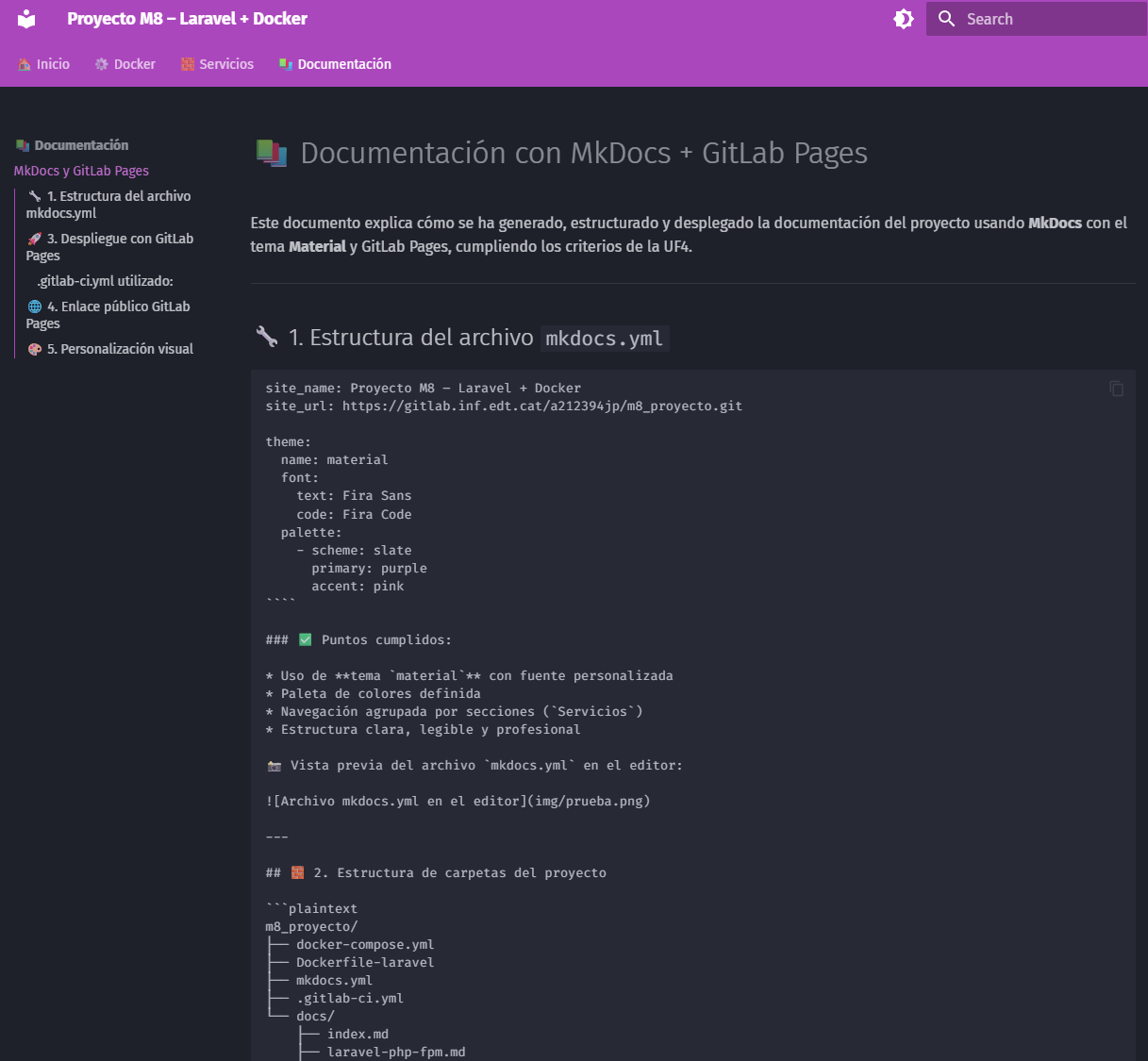This screenshot has width=1148, height=1061.
Task: Click the Search input field
Action: click(x=1037, y=19)
